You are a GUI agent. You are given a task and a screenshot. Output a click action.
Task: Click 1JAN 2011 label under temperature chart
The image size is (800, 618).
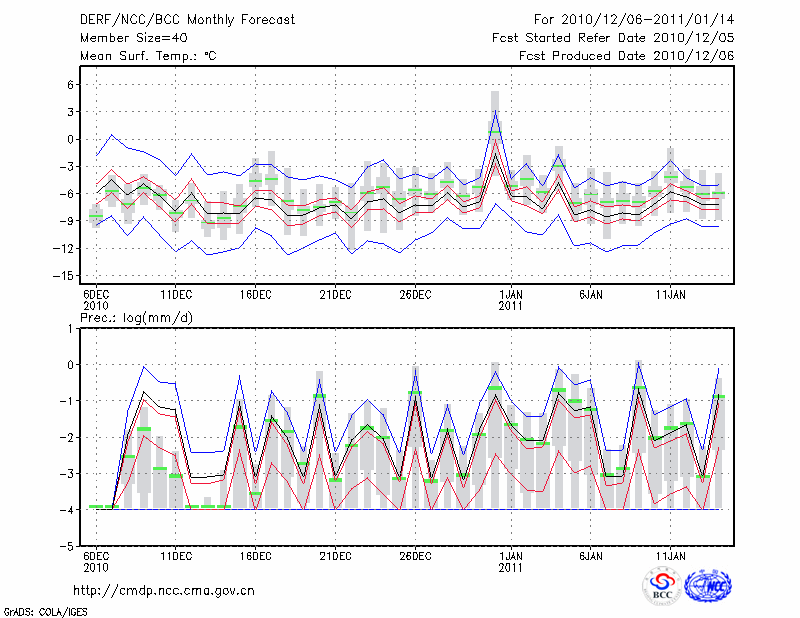[511, 299]
